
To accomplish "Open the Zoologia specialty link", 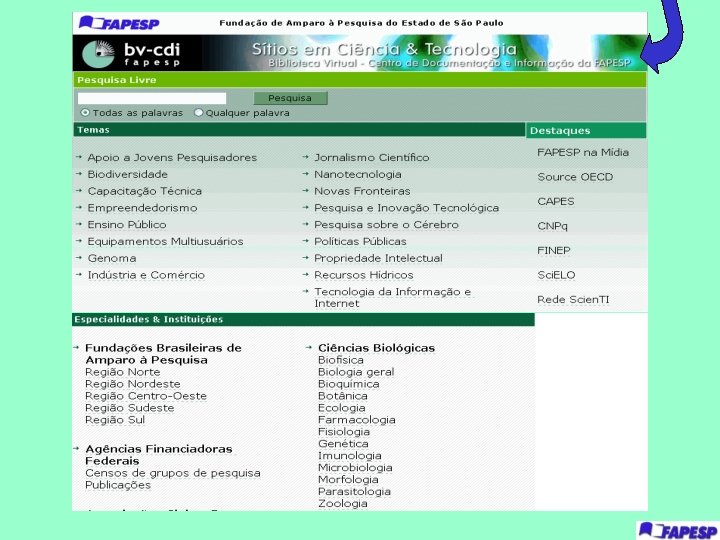I will click(x=343, y=503).
